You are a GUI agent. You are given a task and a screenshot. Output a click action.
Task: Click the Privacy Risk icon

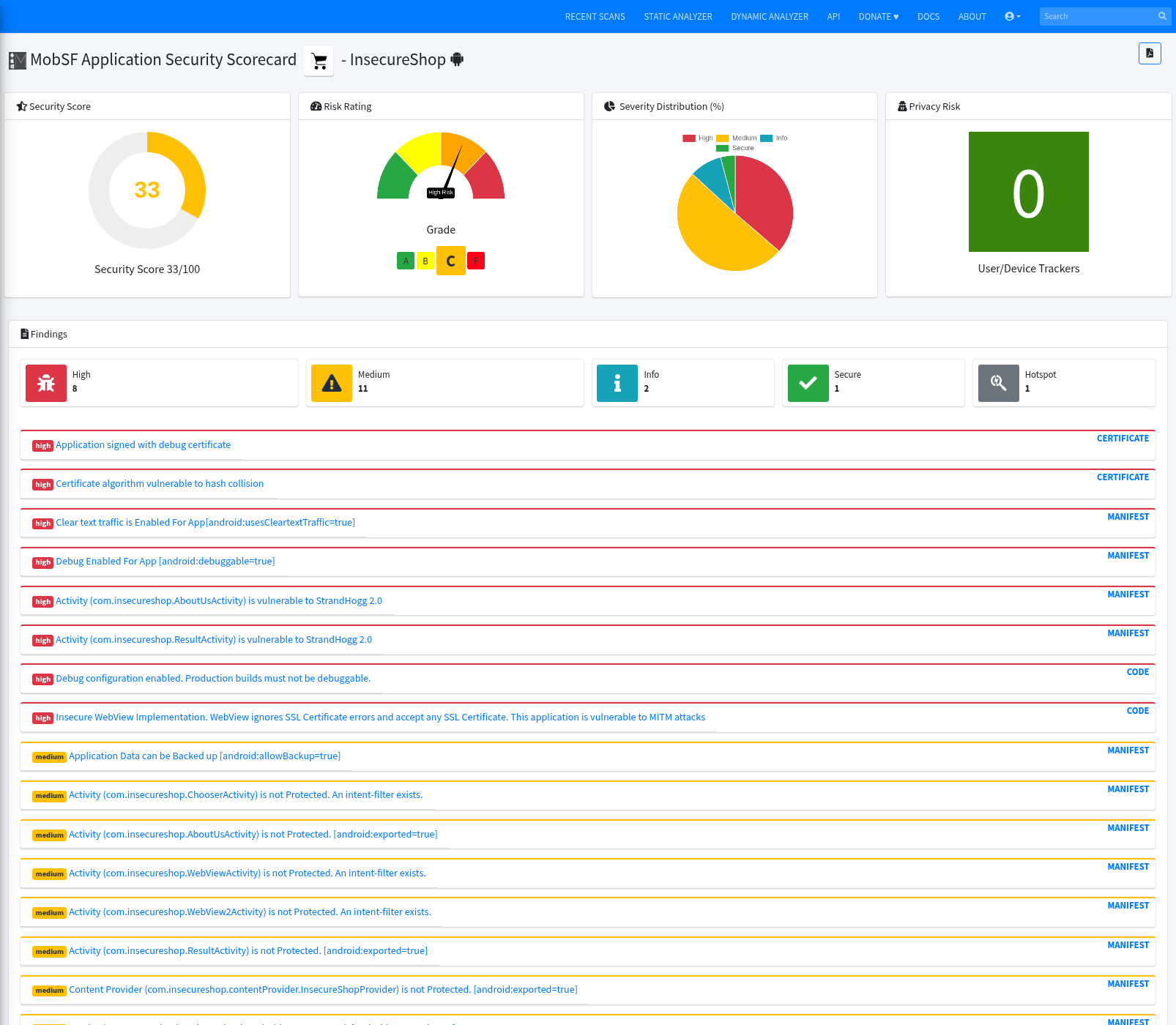[902, 106]
